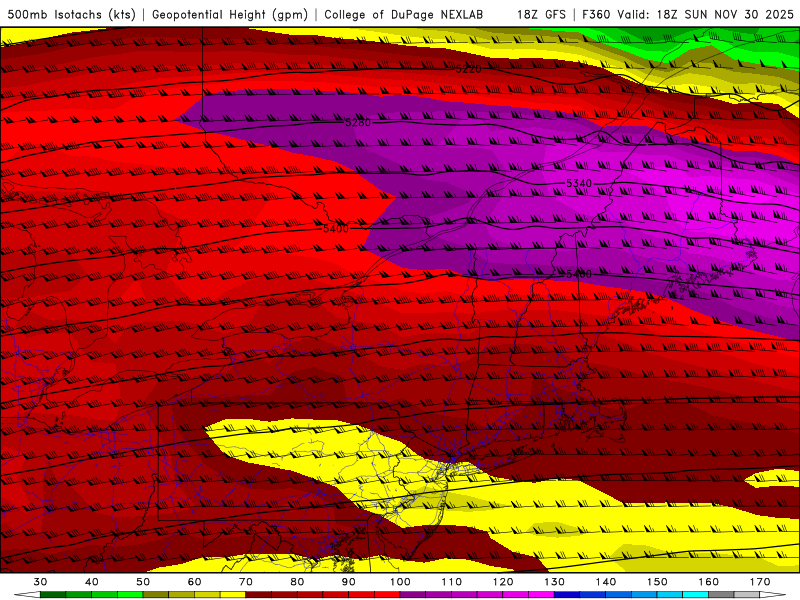This screenshot has width=800, height=600.
Task: Click the colorbar value 170
Action: pyautogui.click(x=760, y=582)
